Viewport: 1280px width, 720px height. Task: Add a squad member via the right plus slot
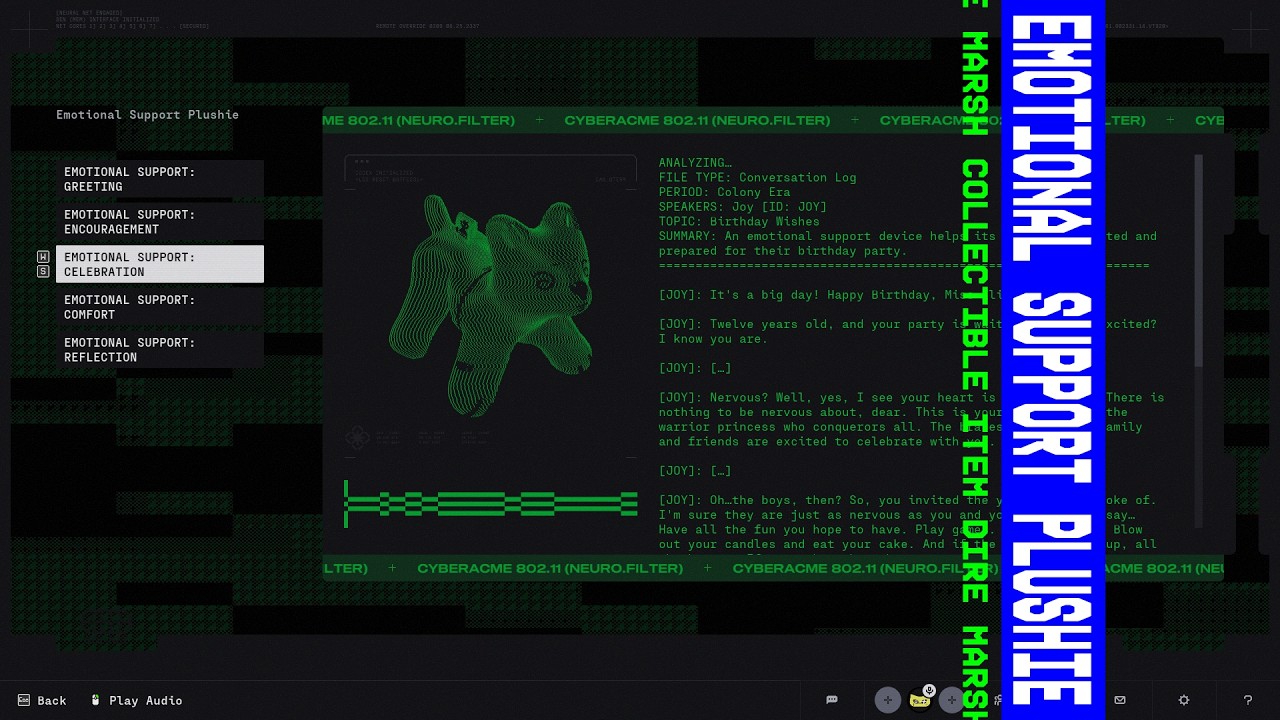coord(952,700)
